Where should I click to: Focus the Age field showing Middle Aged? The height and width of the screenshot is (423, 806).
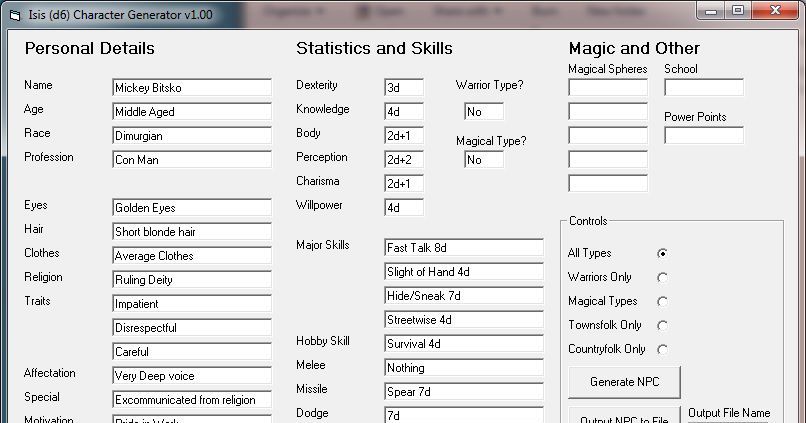coord(192,112)
